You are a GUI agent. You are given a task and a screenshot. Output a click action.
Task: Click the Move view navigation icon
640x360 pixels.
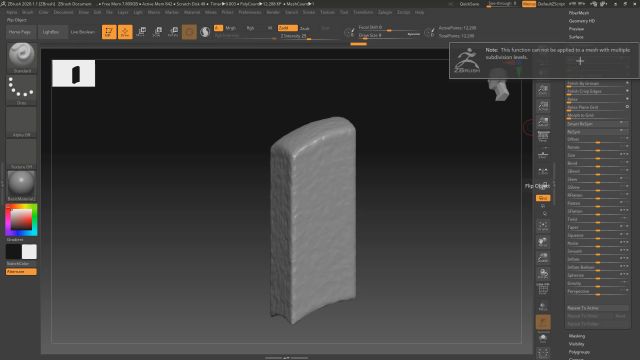[543, 242]
